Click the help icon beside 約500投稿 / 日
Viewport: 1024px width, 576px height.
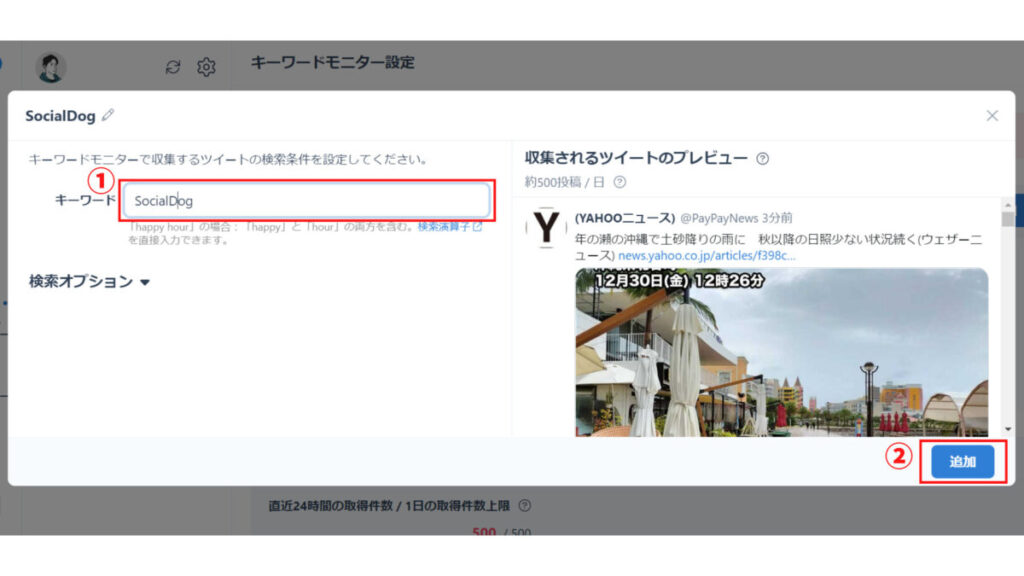[619, 182]
